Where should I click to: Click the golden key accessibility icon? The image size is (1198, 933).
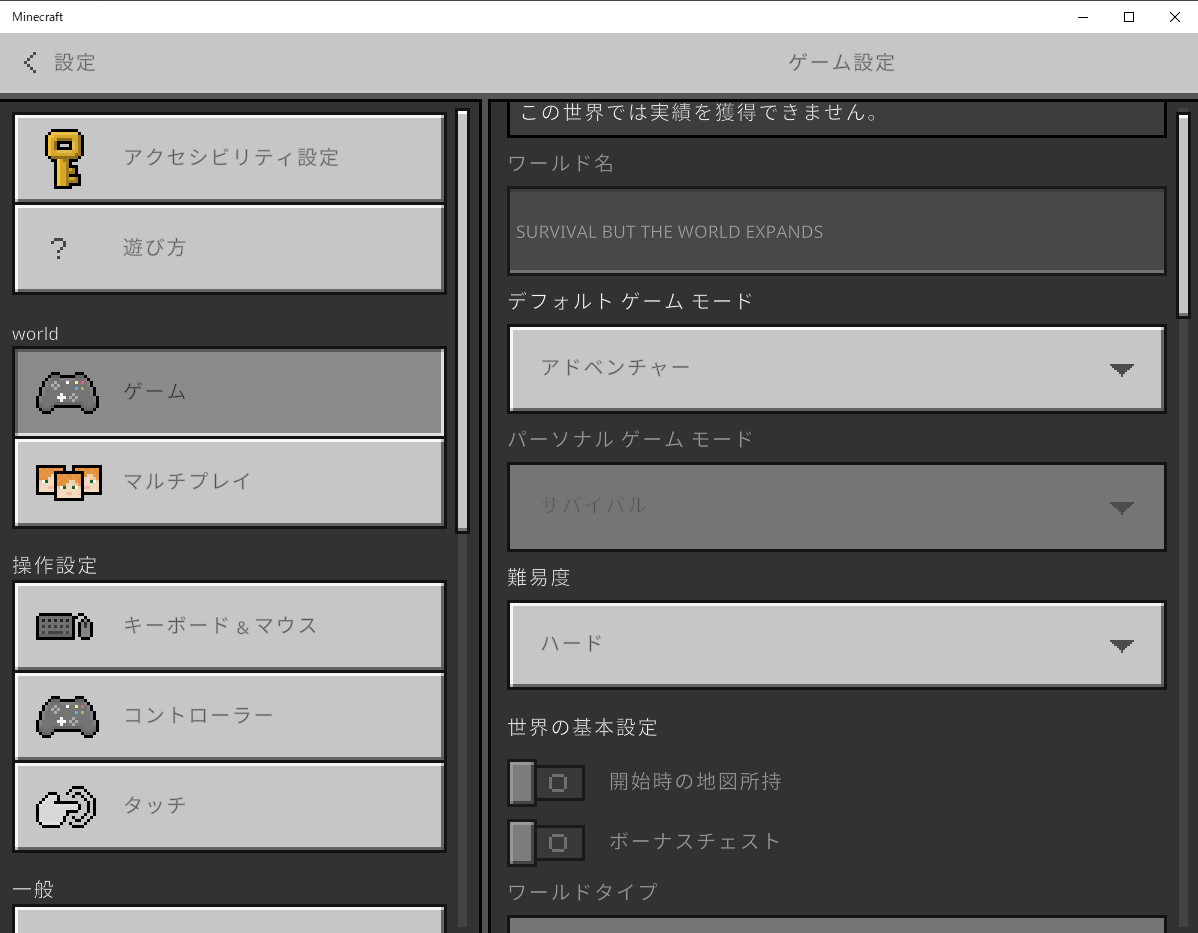click(x=64, y=158)
